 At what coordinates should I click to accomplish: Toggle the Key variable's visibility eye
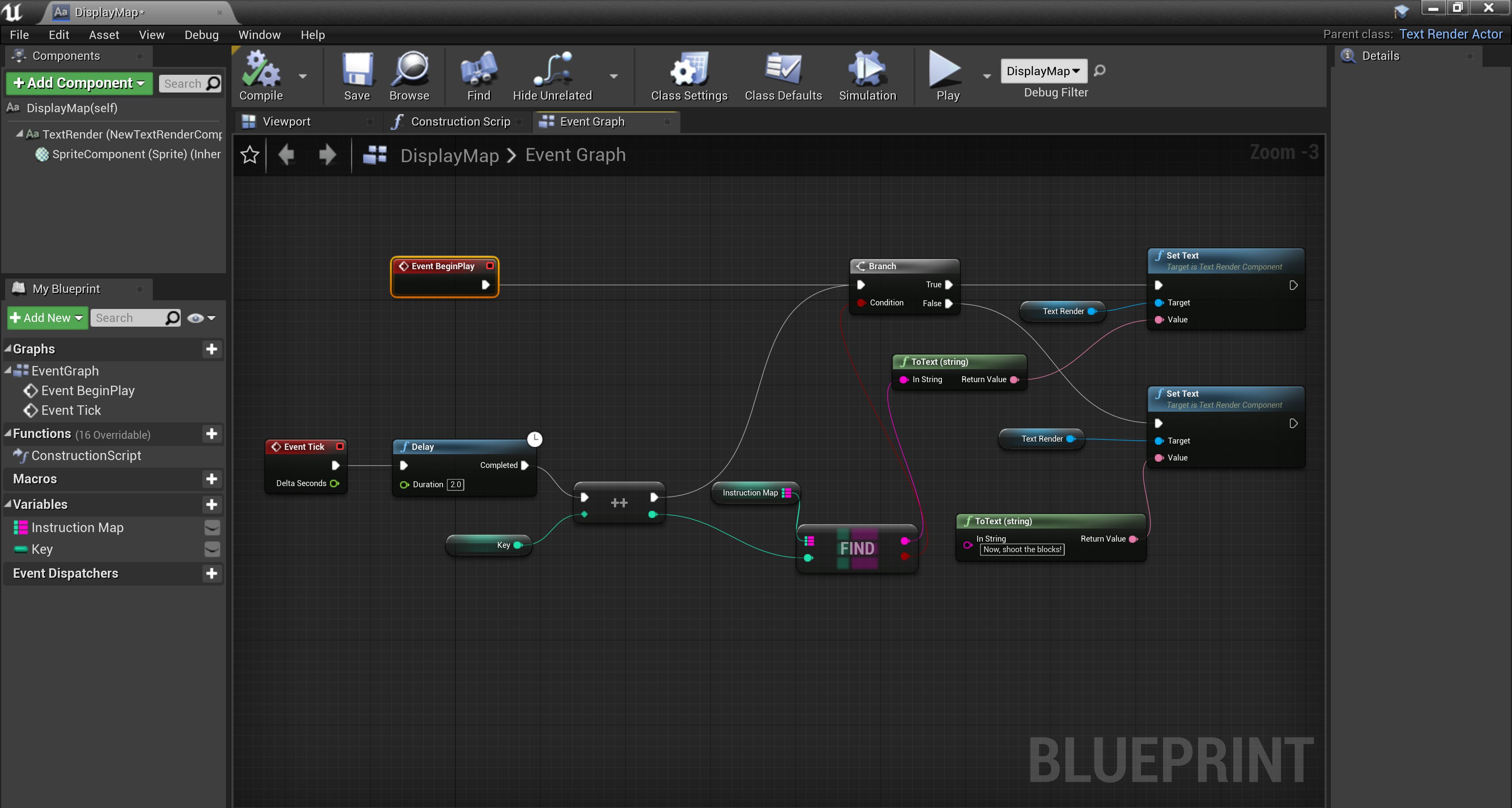coord(212,549)
